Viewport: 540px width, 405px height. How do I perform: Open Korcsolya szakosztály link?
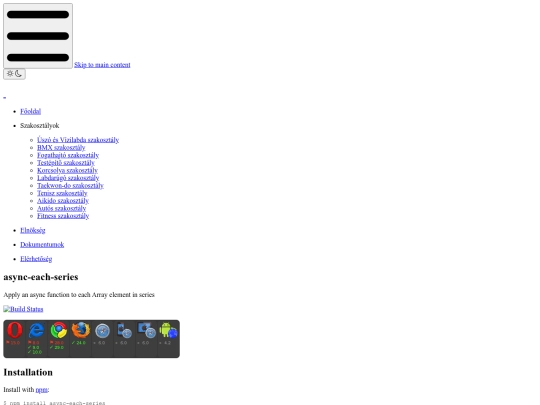(68, 170)
